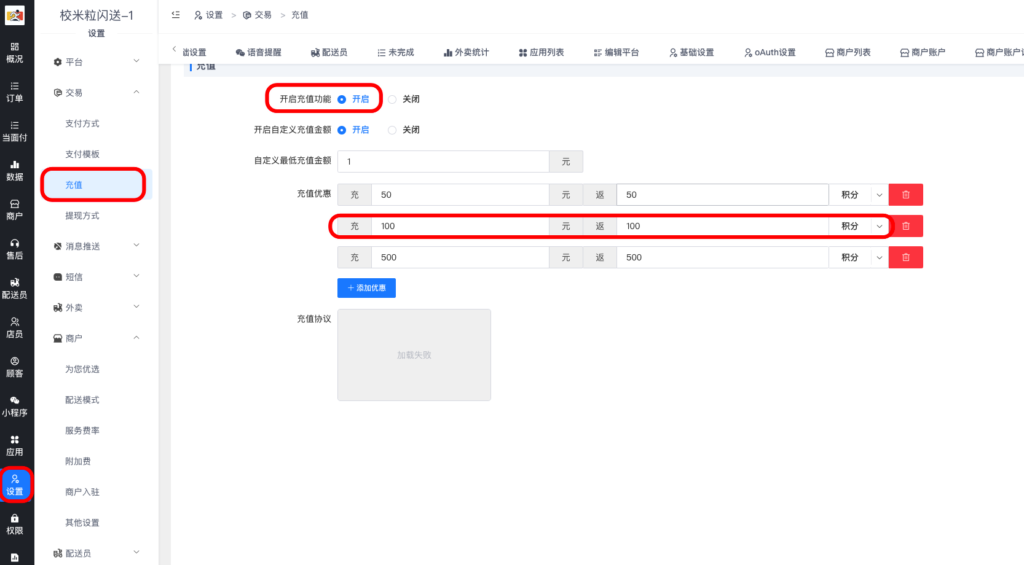The height and width of the screenshot is (565, 1024).
Task: Open the 顾客 customer icon
Action: click(14, 367)
